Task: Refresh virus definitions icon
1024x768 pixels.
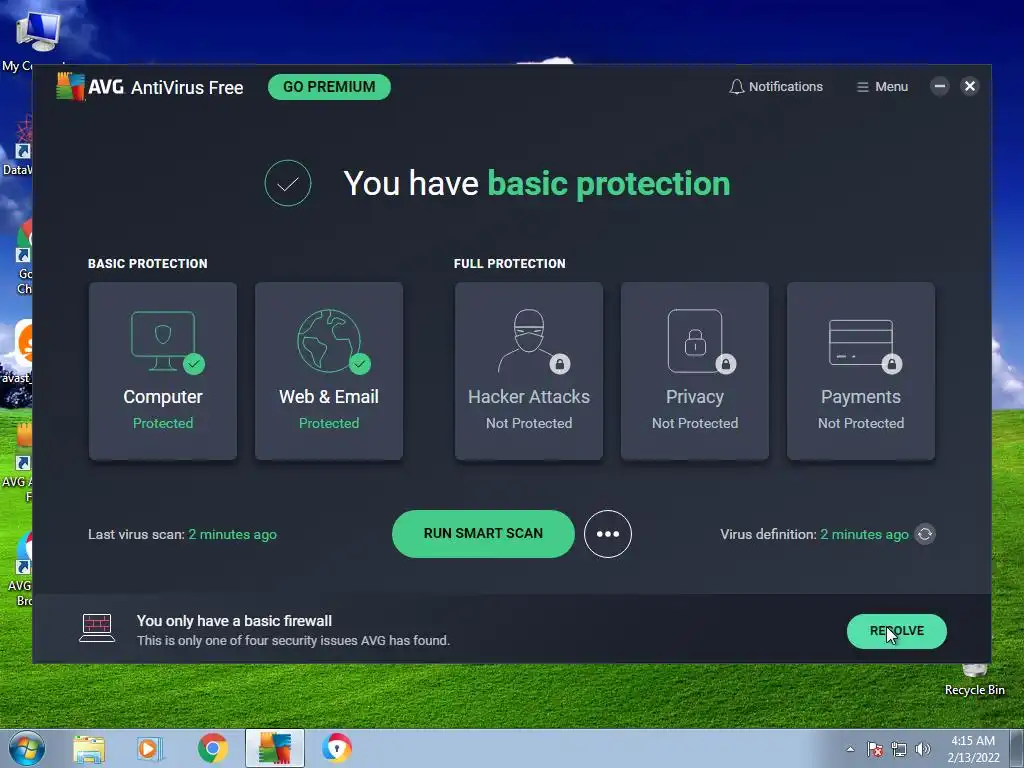Action: coord(925,534)
